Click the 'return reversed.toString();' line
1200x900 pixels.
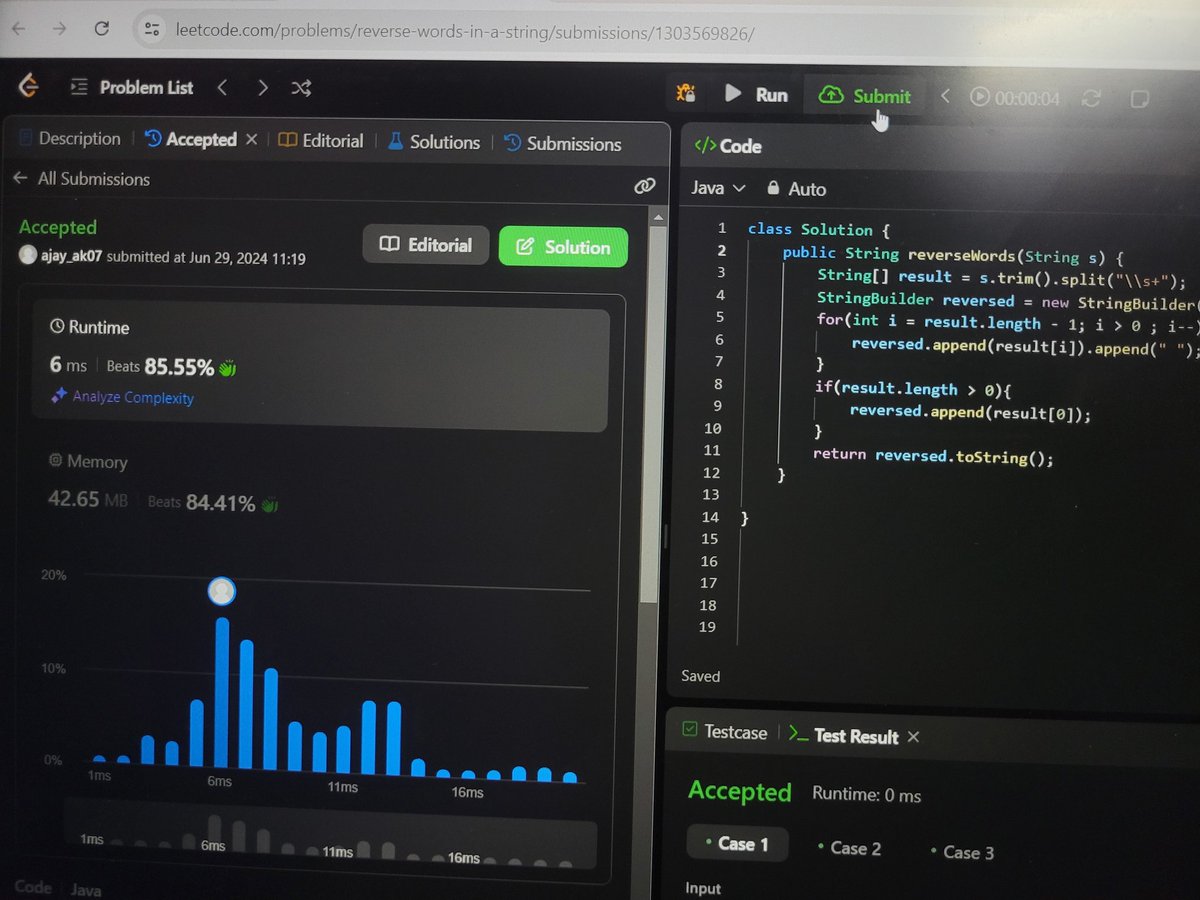coord(934,457)
